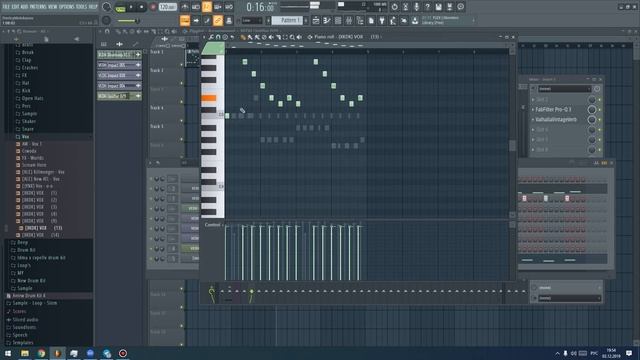Screen dimensions: 640x360
Task: Select the [DRDK] VOX (14) sample
Action: (40, 235)
